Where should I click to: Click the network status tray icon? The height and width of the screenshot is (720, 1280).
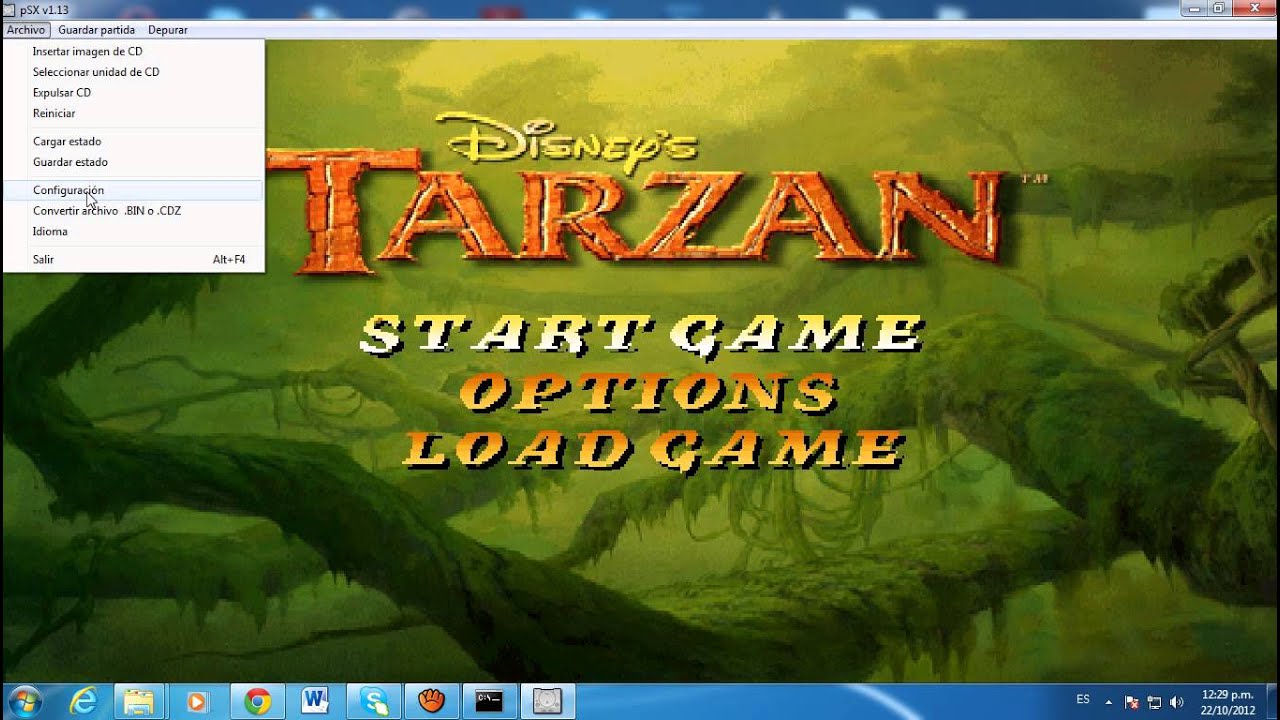click(x=1154, y=702)
